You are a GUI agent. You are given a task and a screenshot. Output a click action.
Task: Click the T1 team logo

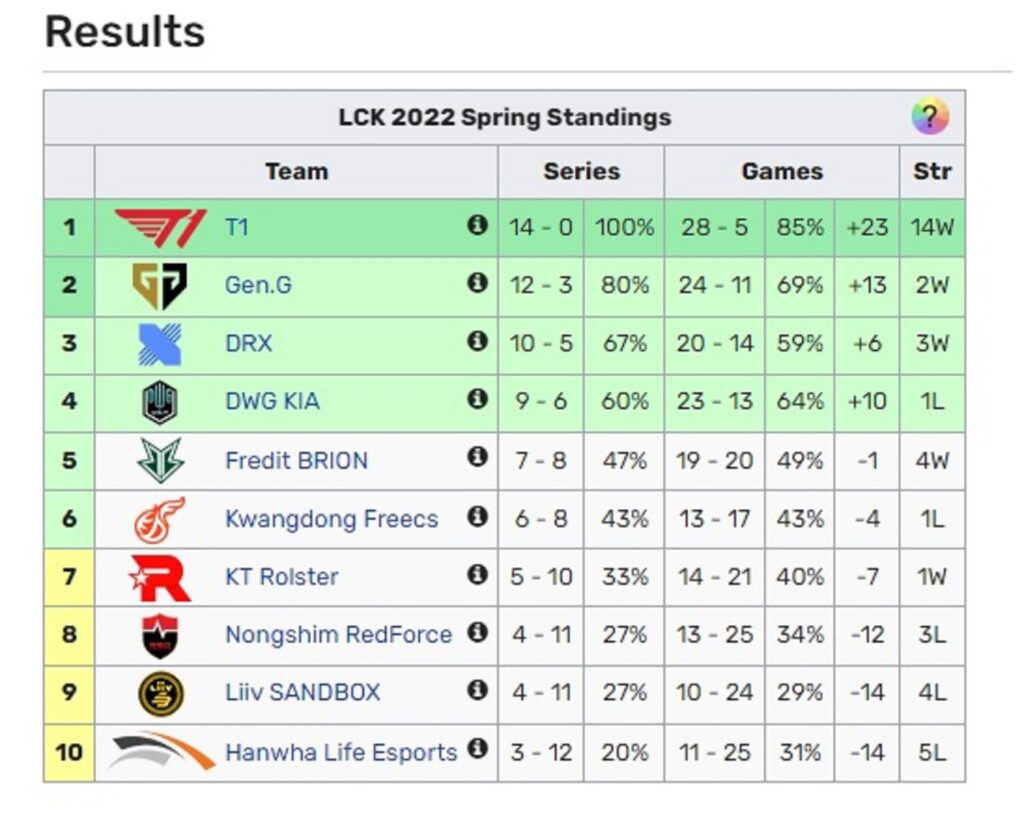pyautogui.click(x=160, y=228)
